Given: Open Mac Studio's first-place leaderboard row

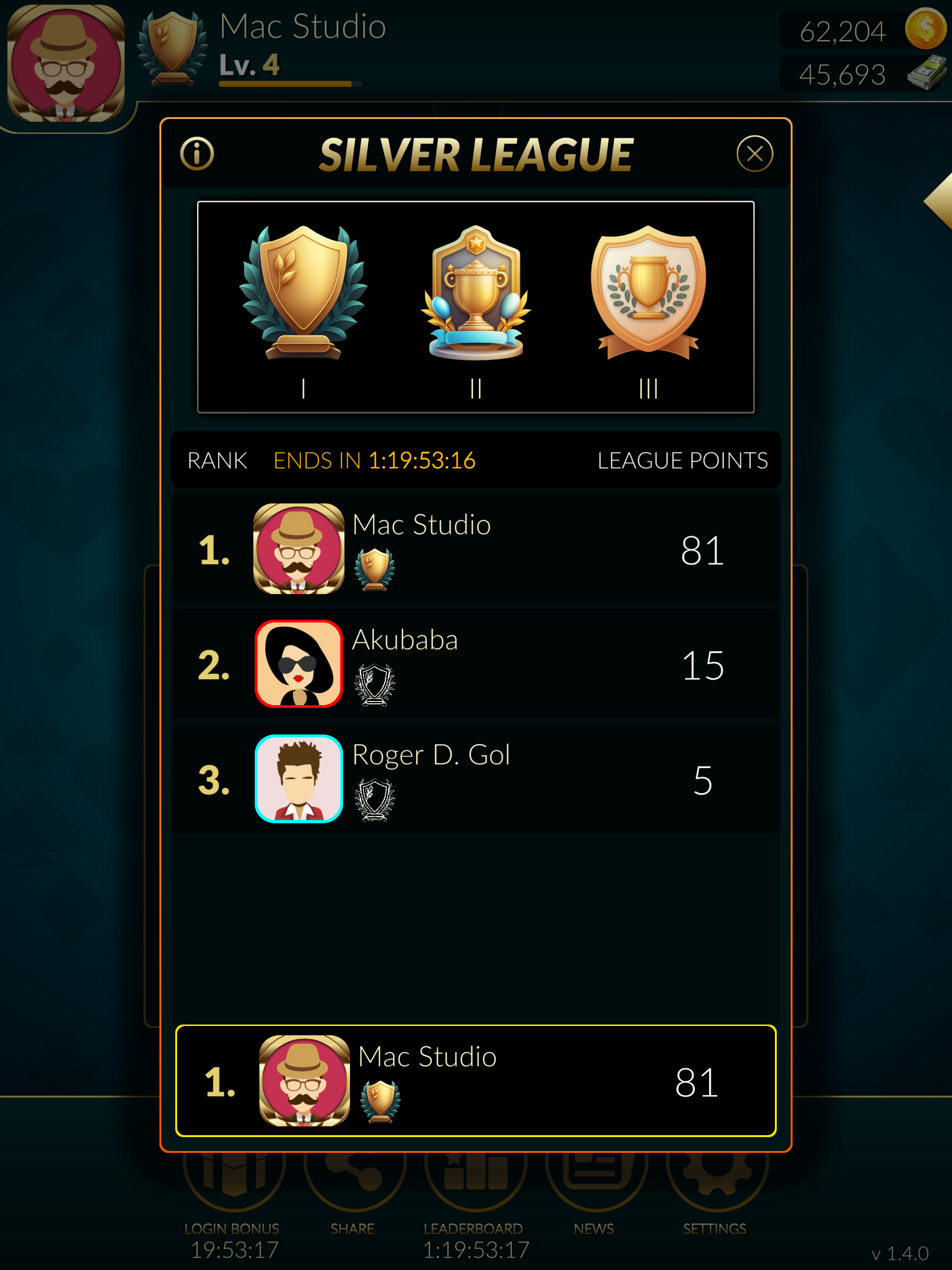Looking at the screenshot, I should [476, 549].
